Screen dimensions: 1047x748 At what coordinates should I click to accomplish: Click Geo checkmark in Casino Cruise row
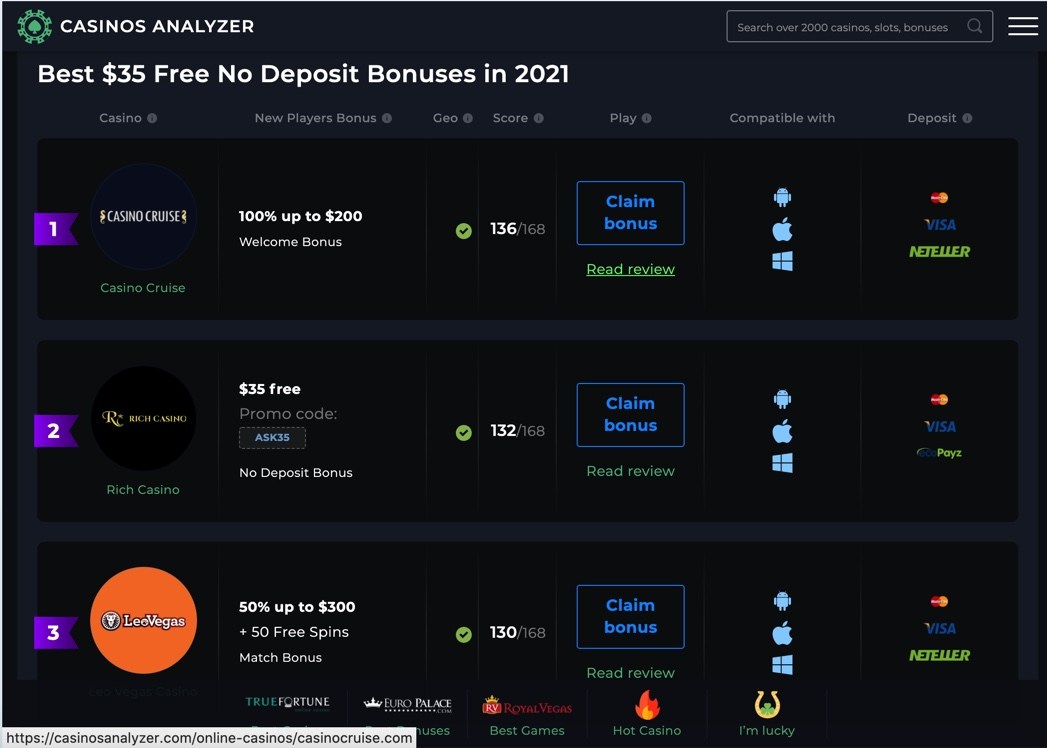click(463, 231)
